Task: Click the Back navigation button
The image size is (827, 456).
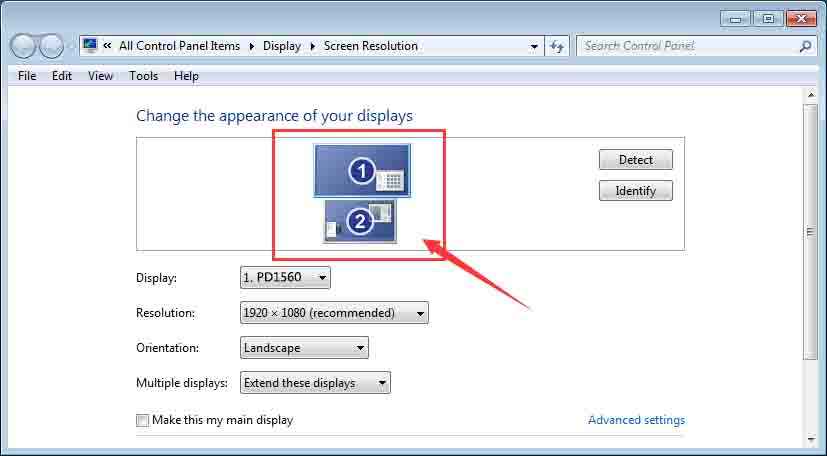Action: coord(23,46)
